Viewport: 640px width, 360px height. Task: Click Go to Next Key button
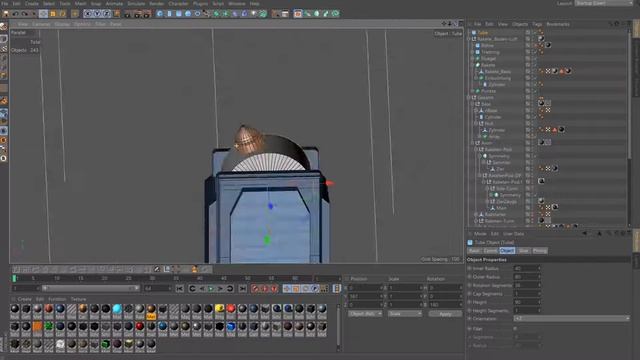230,289
